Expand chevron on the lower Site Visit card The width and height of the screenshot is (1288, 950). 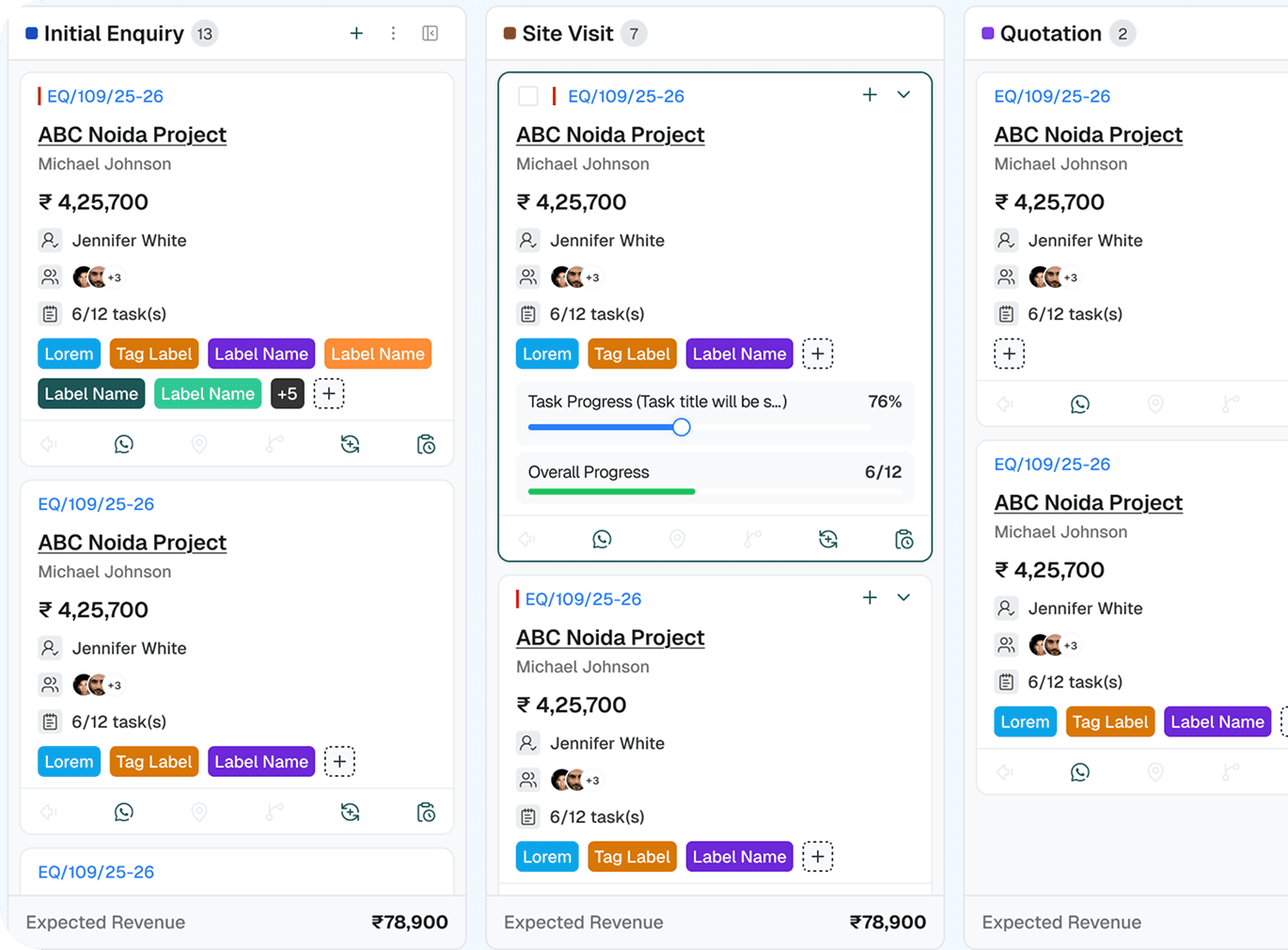point(903,597)
